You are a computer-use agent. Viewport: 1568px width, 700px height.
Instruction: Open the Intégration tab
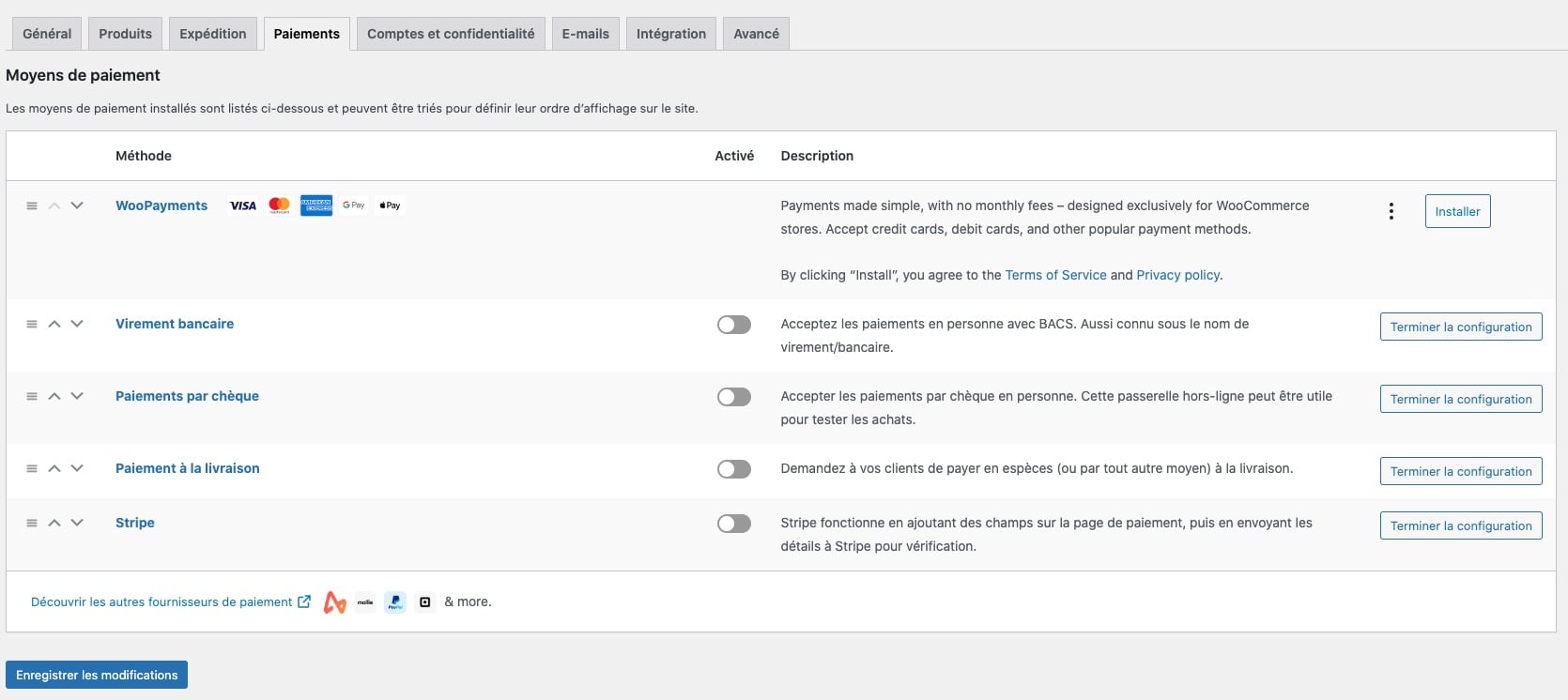click(x=671, y=34)
